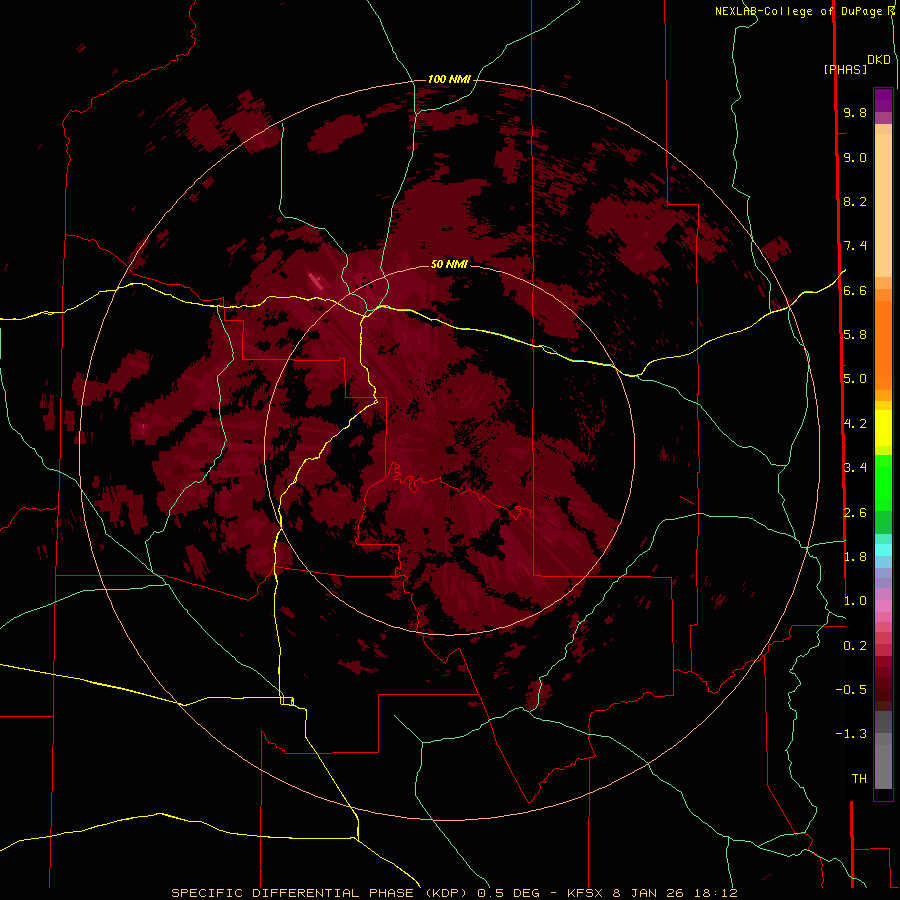The height and width of the screenshot is (900, 900).
Task: Pick the yellow color band of the scale
Action: [x=883, y=428]
